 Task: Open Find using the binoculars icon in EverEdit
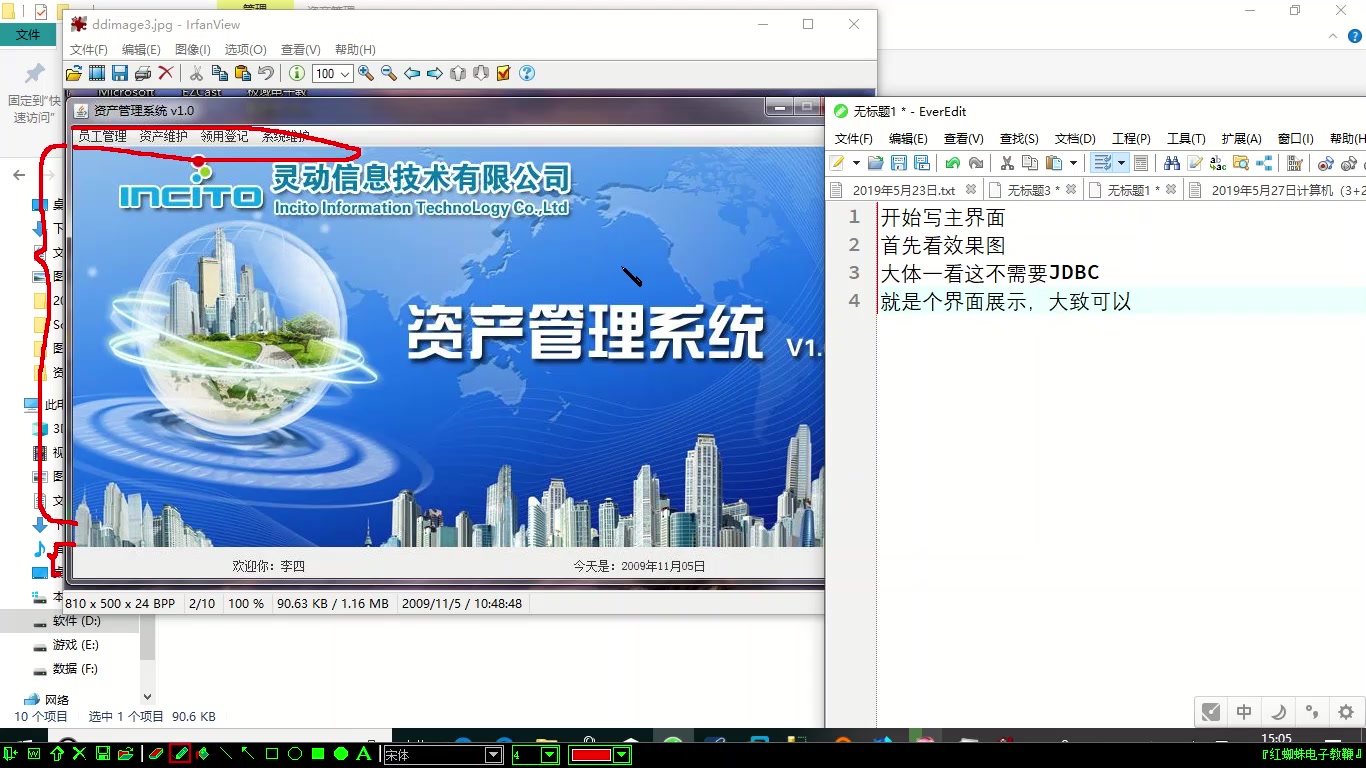coord(1172,162)
